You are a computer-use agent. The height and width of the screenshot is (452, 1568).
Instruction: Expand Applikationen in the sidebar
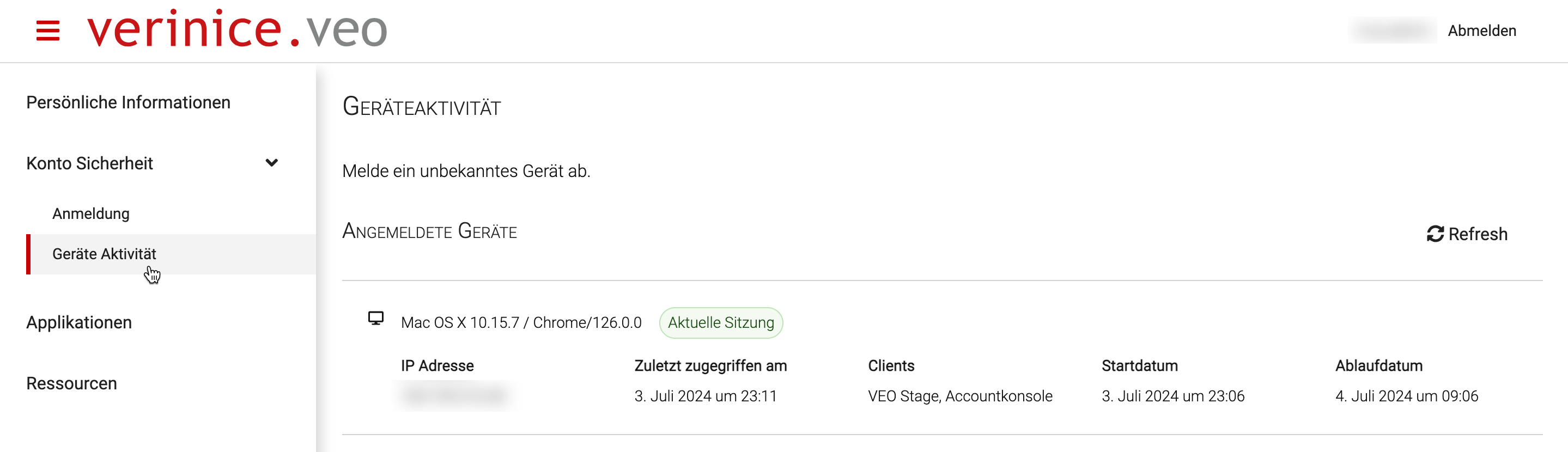click(78, 322)
